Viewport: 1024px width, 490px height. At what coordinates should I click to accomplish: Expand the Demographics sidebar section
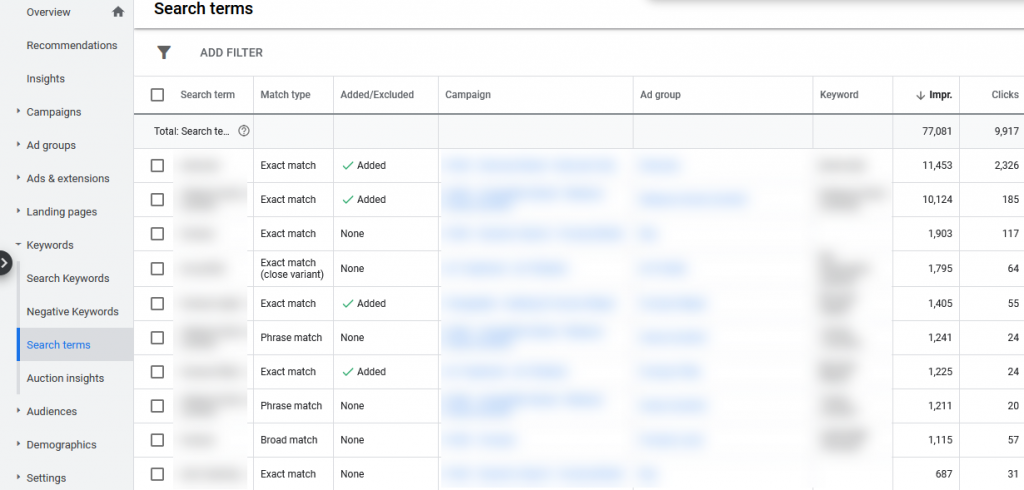tap(18, 444)
